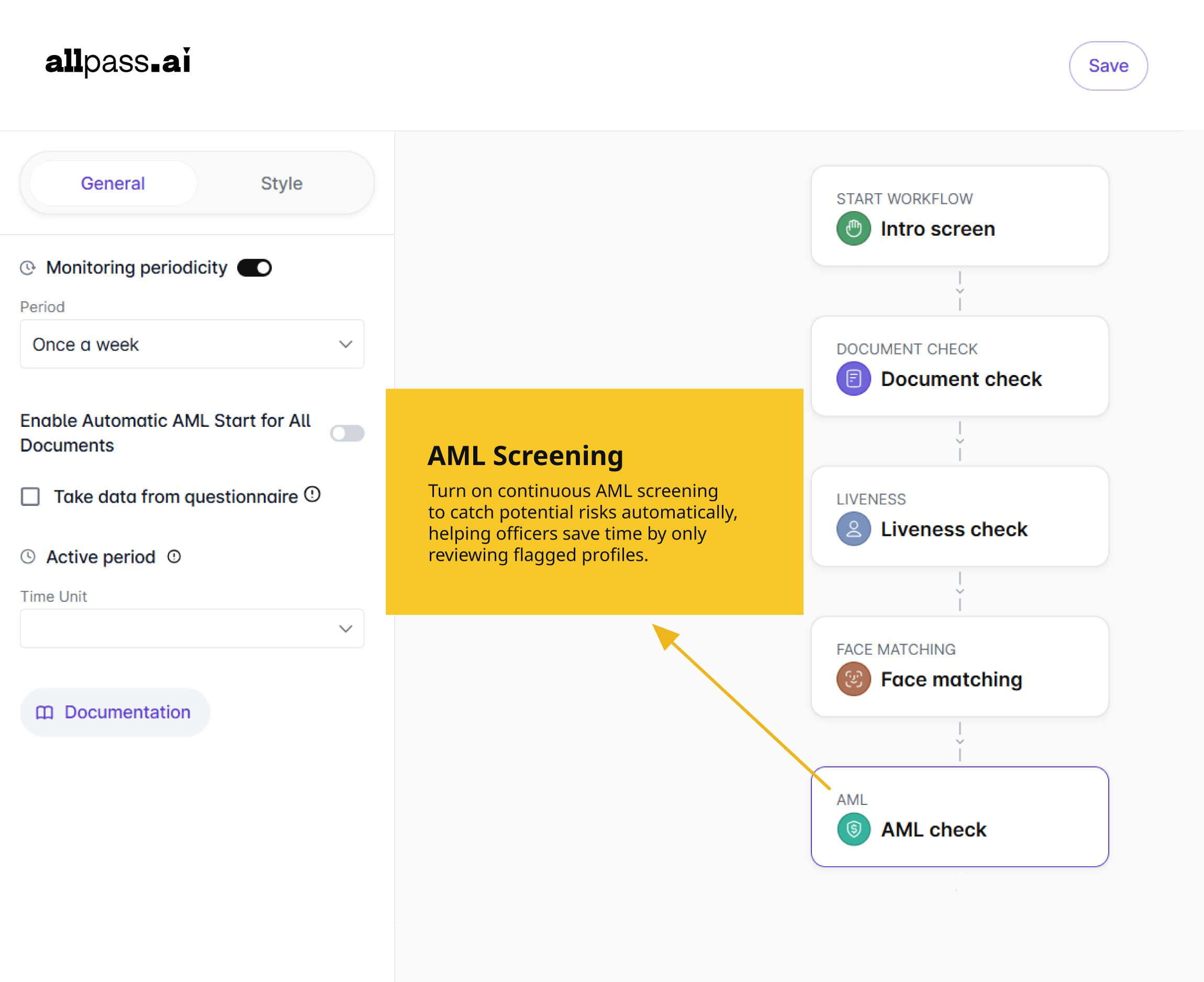The image size is (1204, 982).
Task: Open the Period dropdown showing Once a week
Action: pos(192,344)
